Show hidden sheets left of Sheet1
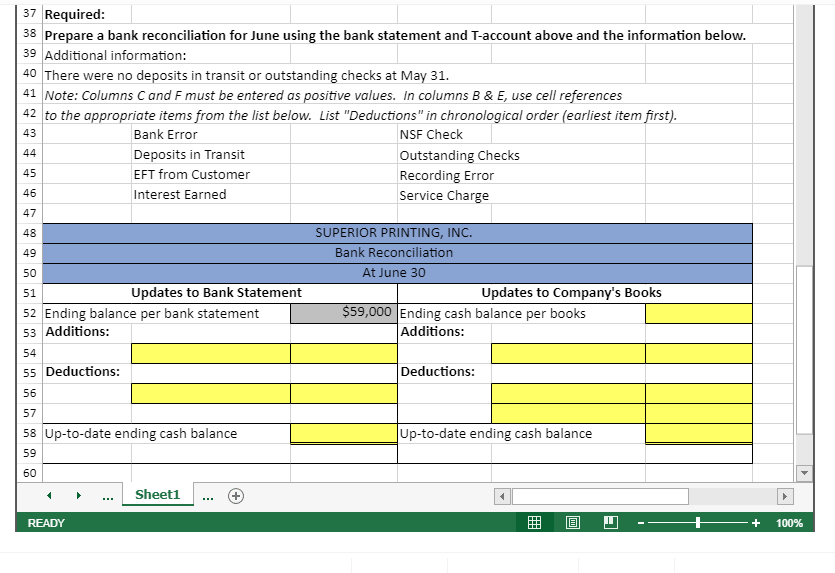This screenshot has width=835, height=573. pos(108,497)
